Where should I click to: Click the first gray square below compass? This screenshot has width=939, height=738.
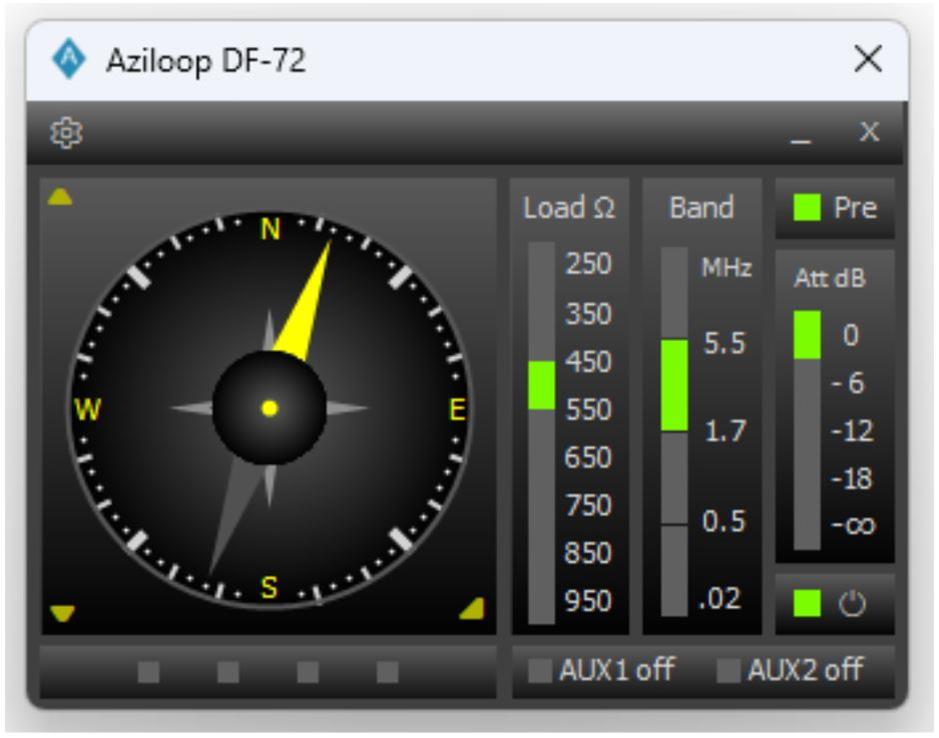coord(148,671)
